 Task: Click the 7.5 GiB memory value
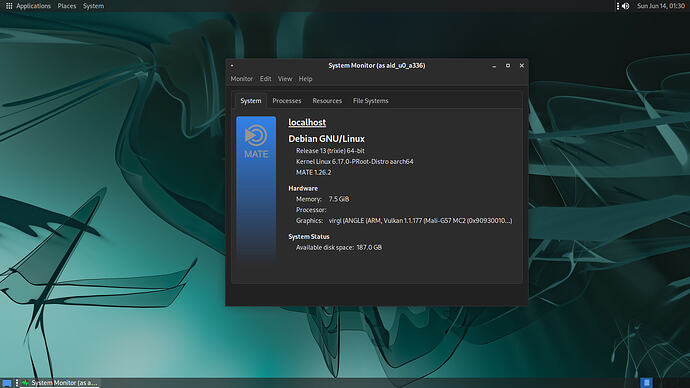339,199
